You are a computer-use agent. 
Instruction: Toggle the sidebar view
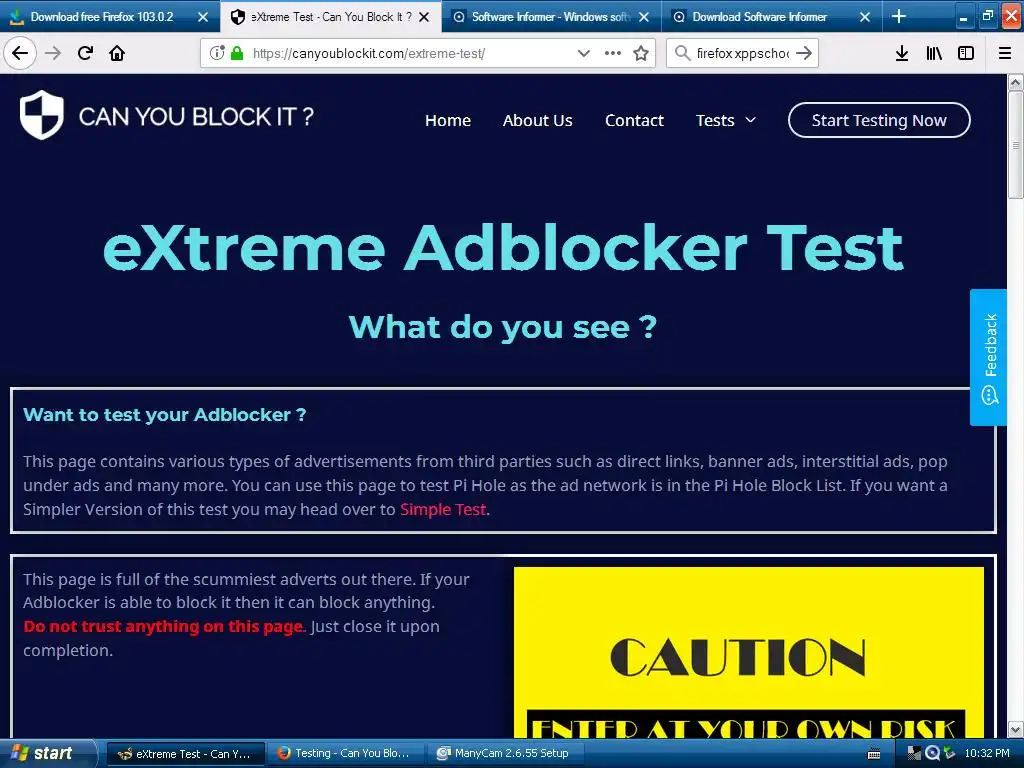(x=966, y=53)
